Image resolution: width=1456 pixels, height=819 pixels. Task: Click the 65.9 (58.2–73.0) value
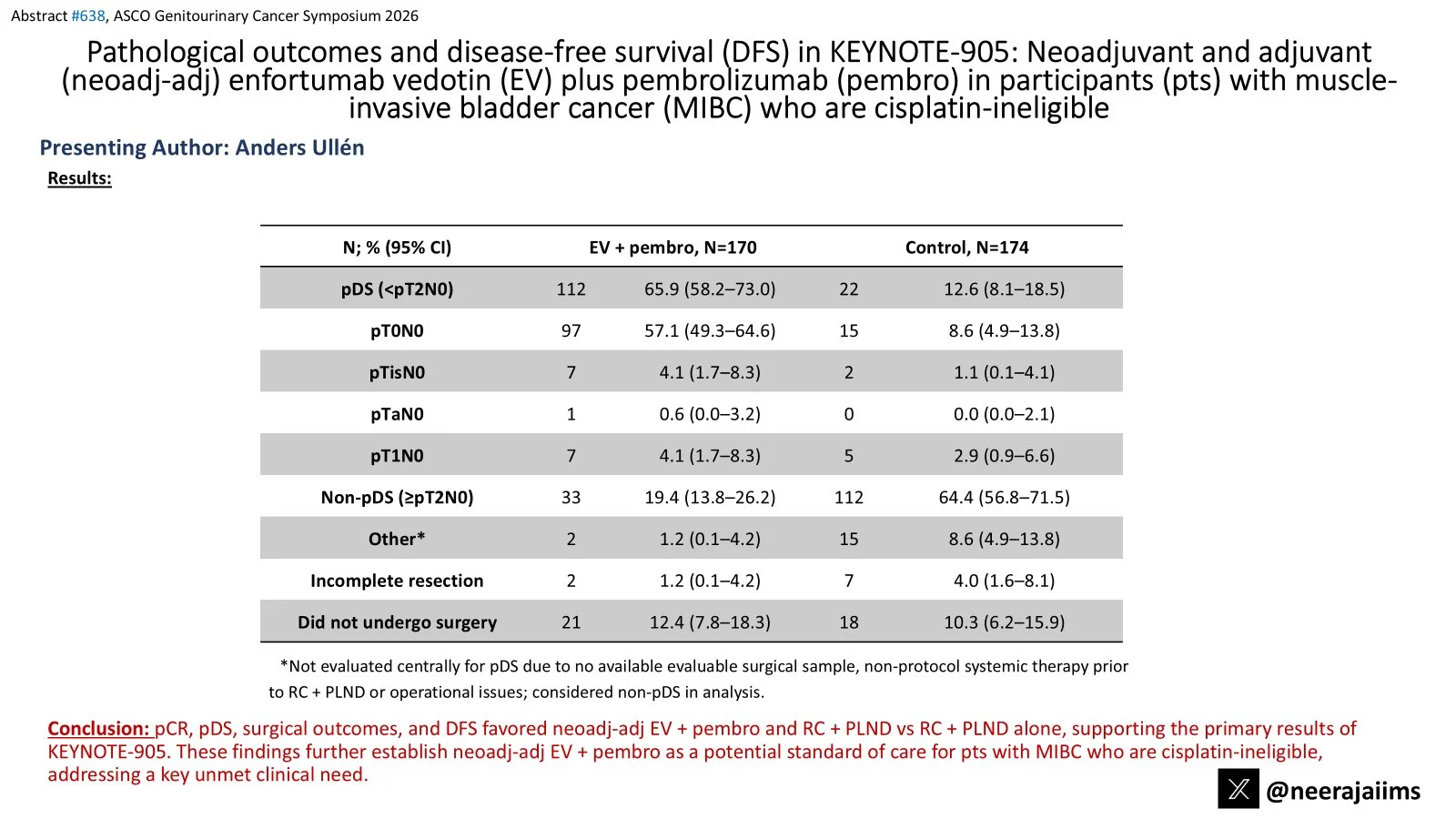pos(710,289)
